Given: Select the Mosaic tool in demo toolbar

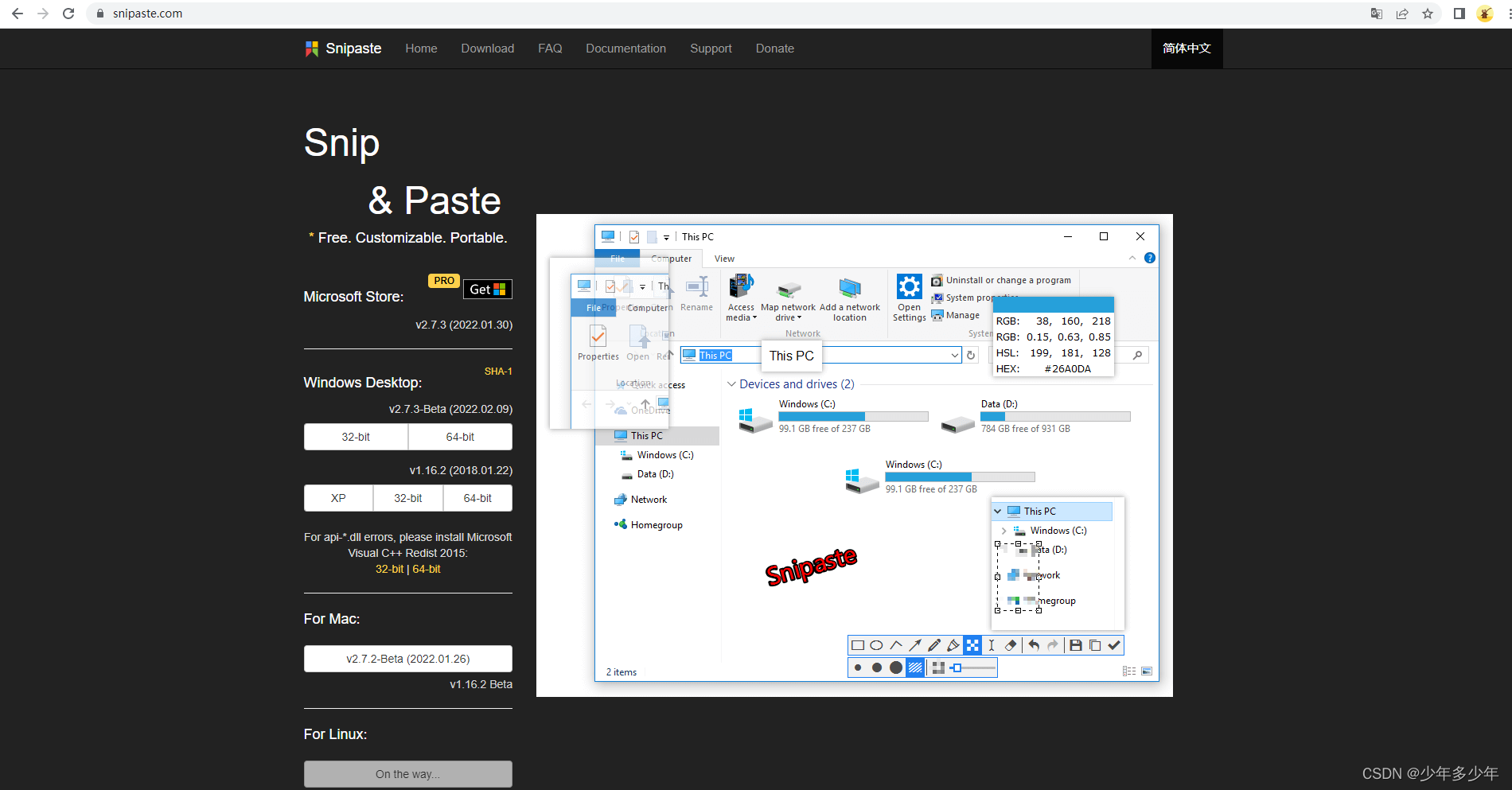Looking at the screenshot, I should click(972, 645).
